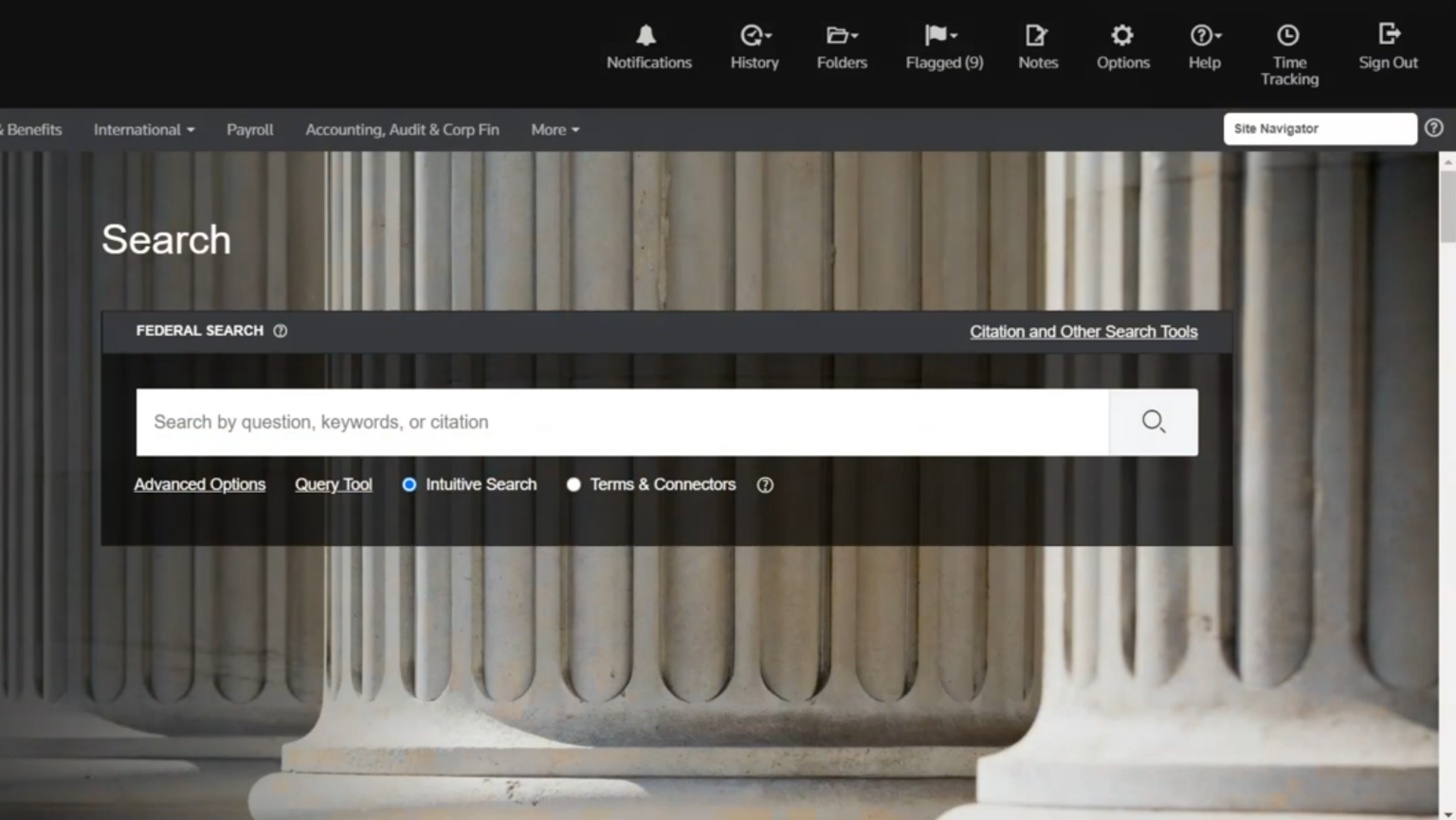Open the Notifications bell icon
The width and height of the screenshot is (1456, 820).
[x=647, y=36]
